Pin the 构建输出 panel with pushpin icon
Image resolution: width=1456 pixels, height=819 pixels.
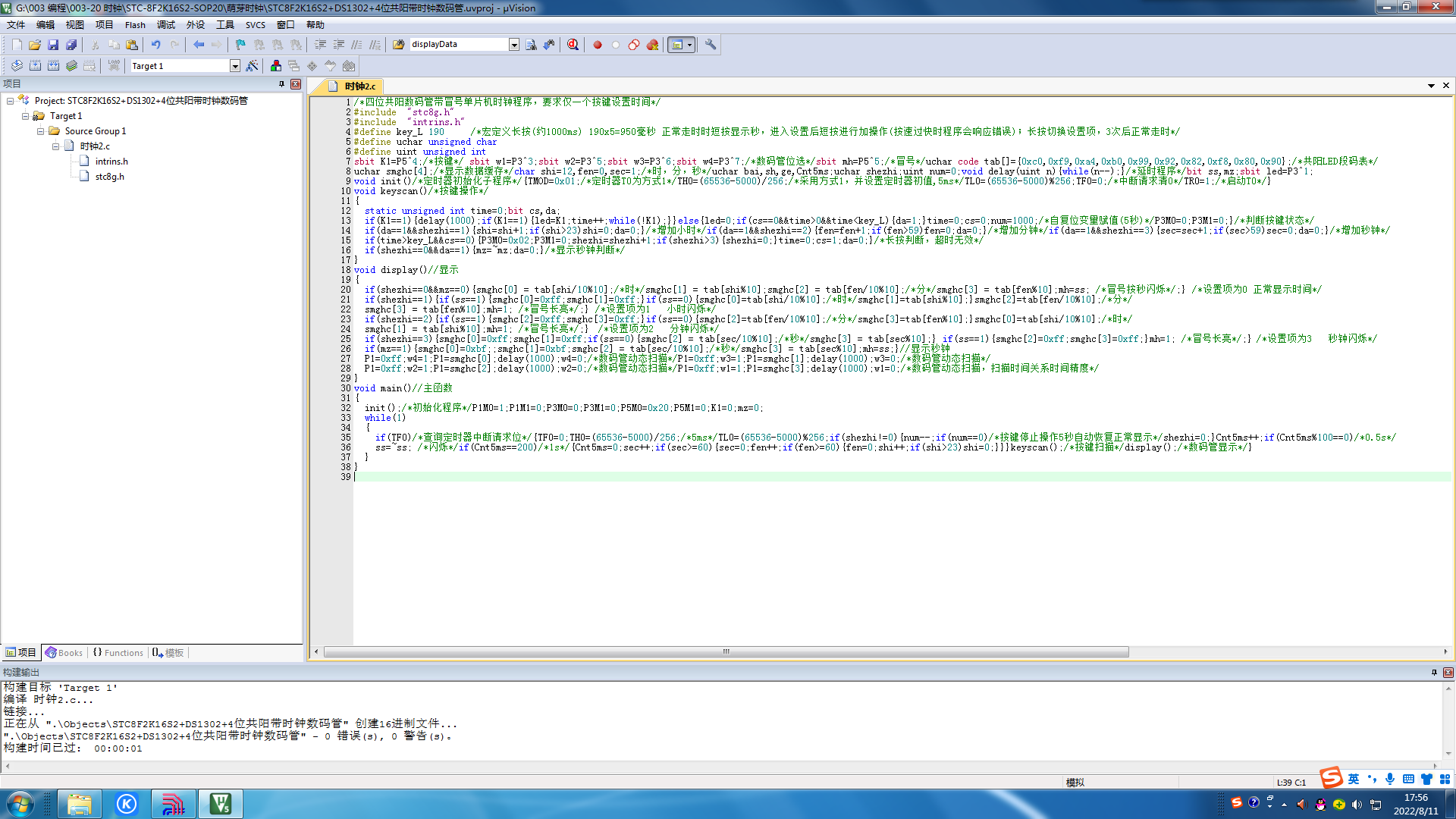[x=1434, y=673]
